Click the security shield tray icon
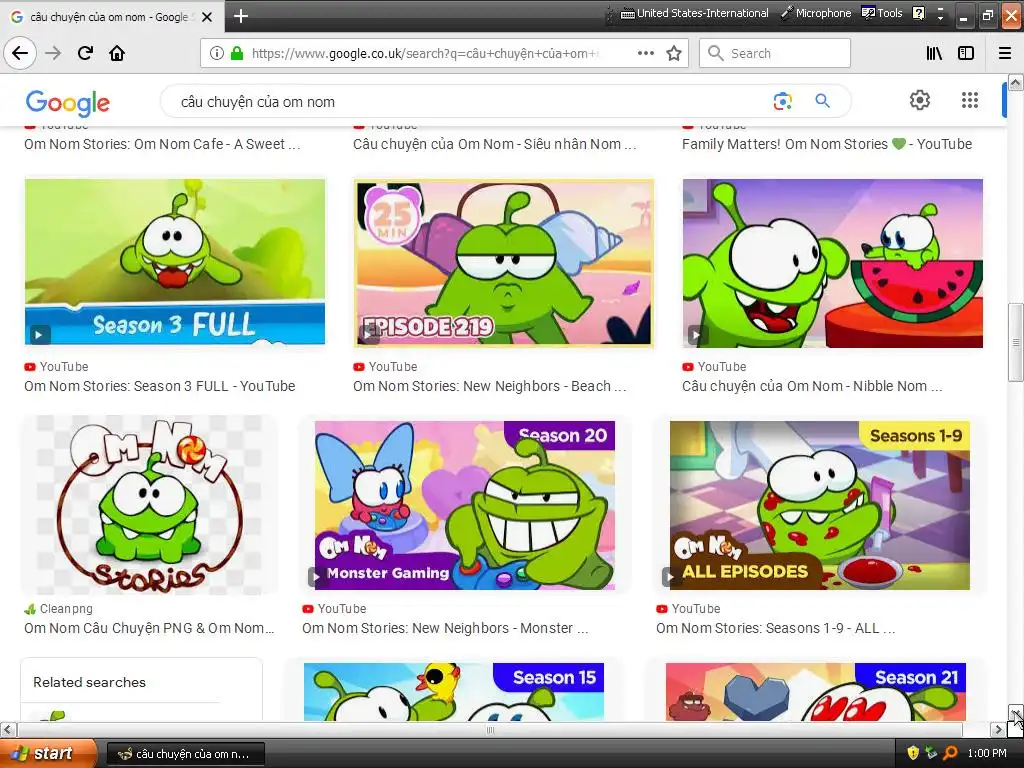The height and width of the screenshot is (768, 1024). pyautogui.click(x=913, y=753)
